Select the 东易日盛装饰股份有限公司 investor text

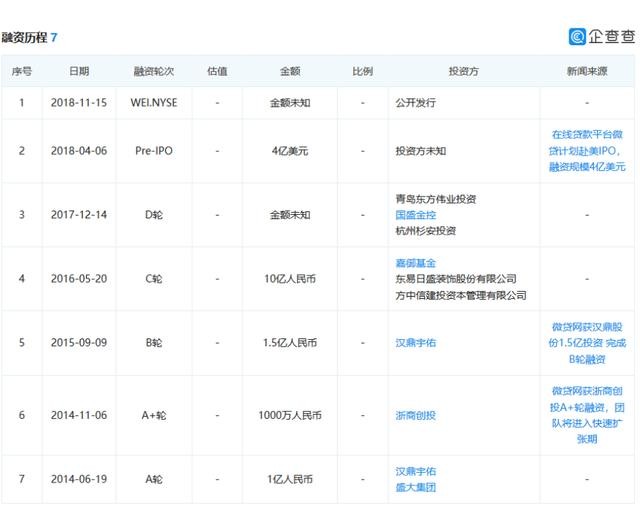tap(456, 279)
